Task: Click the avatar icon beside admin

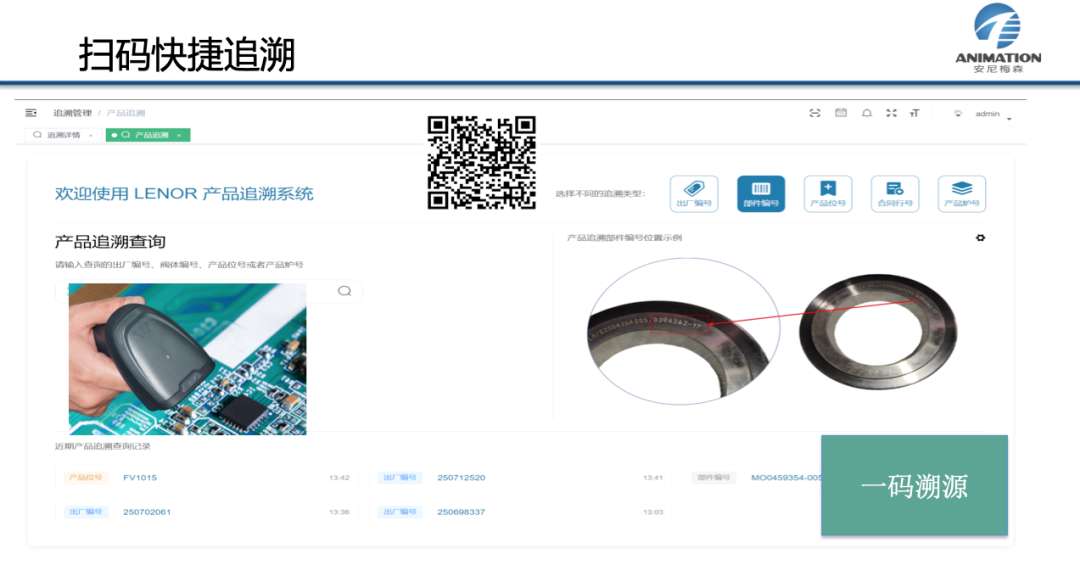Action: [957, 114]
